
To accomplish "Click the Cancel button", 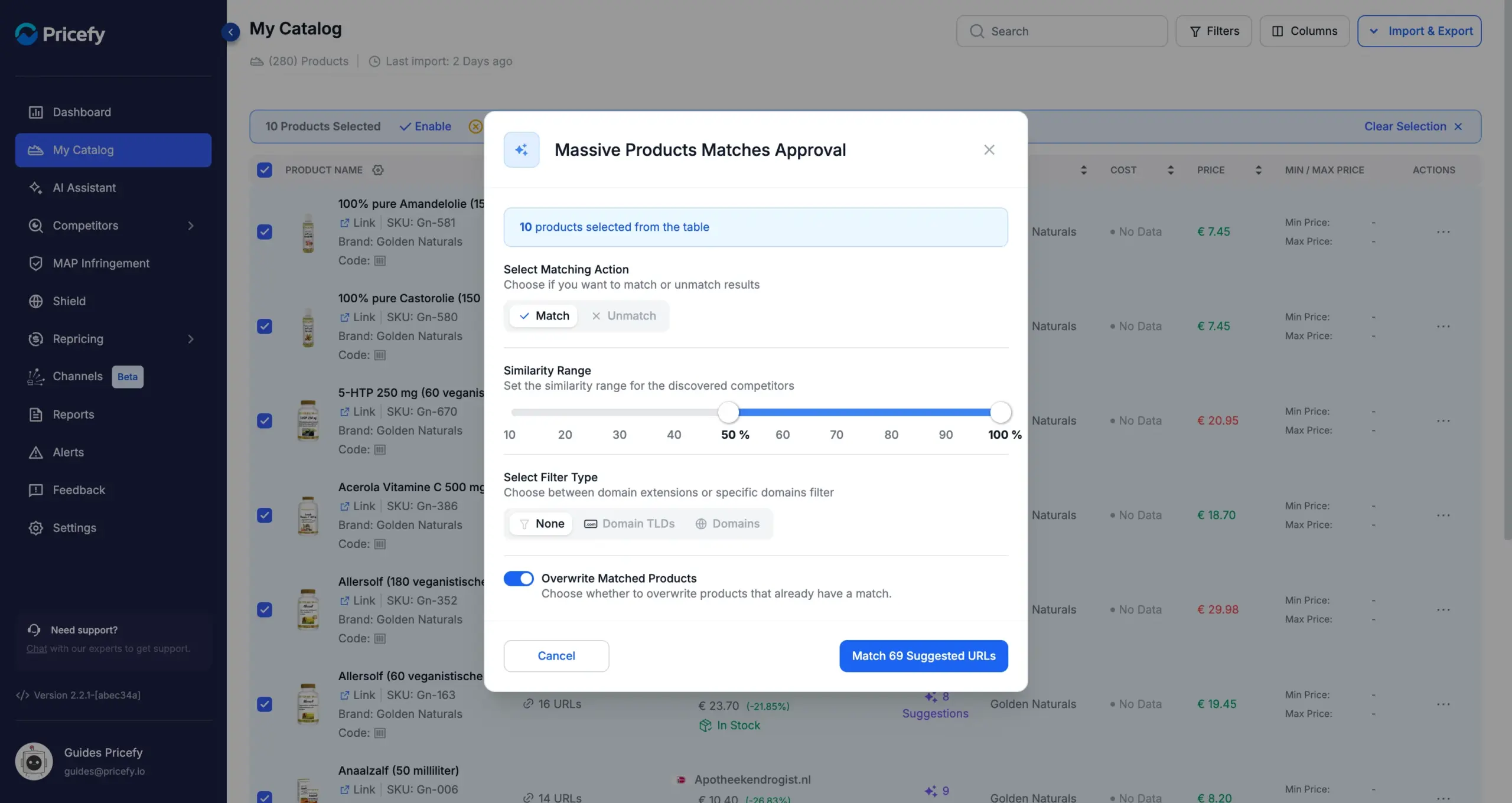I will pyautogui.click(x=556, y=656).
